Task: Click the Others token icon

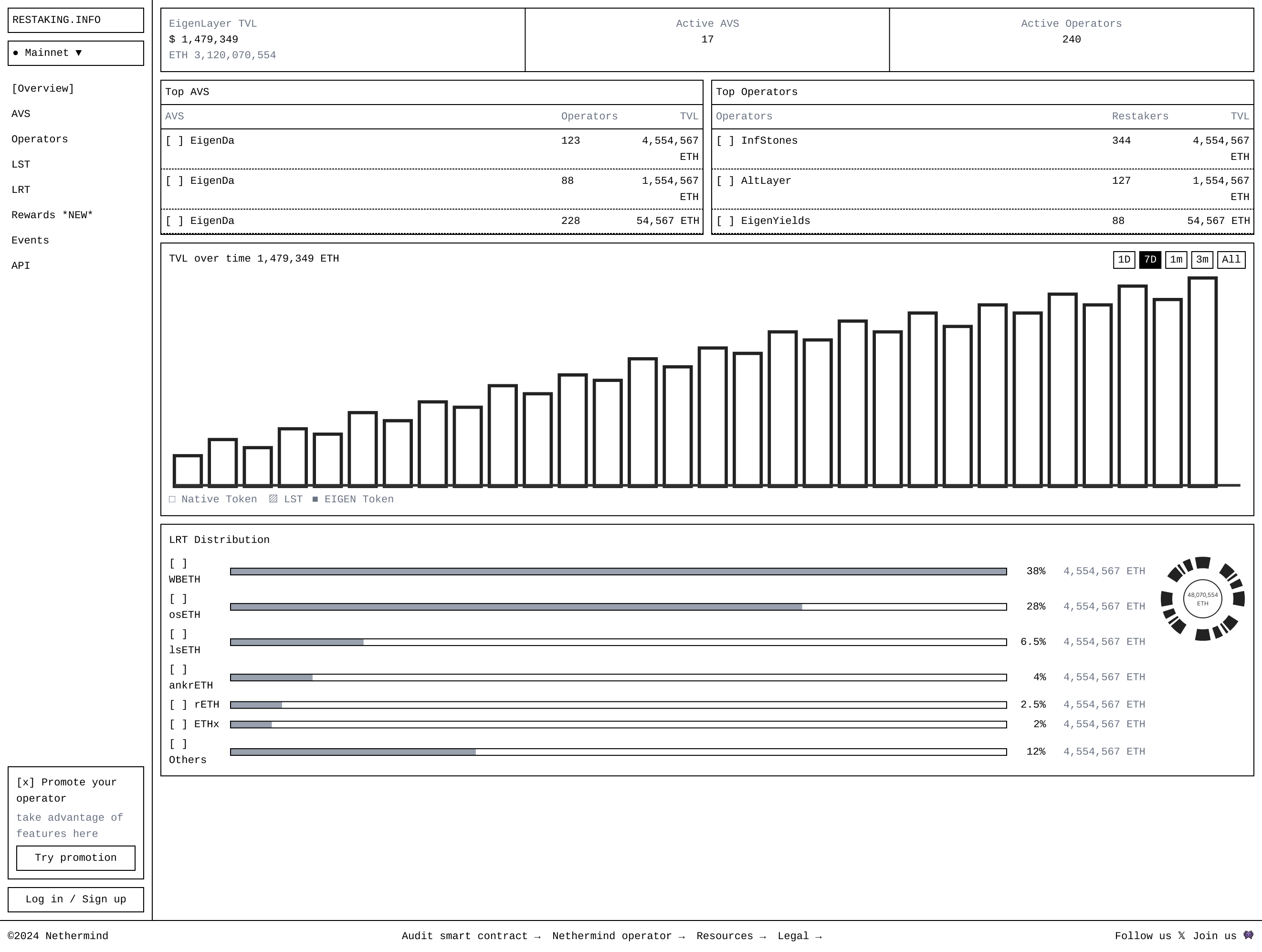Action: click(x=178, y=744)
